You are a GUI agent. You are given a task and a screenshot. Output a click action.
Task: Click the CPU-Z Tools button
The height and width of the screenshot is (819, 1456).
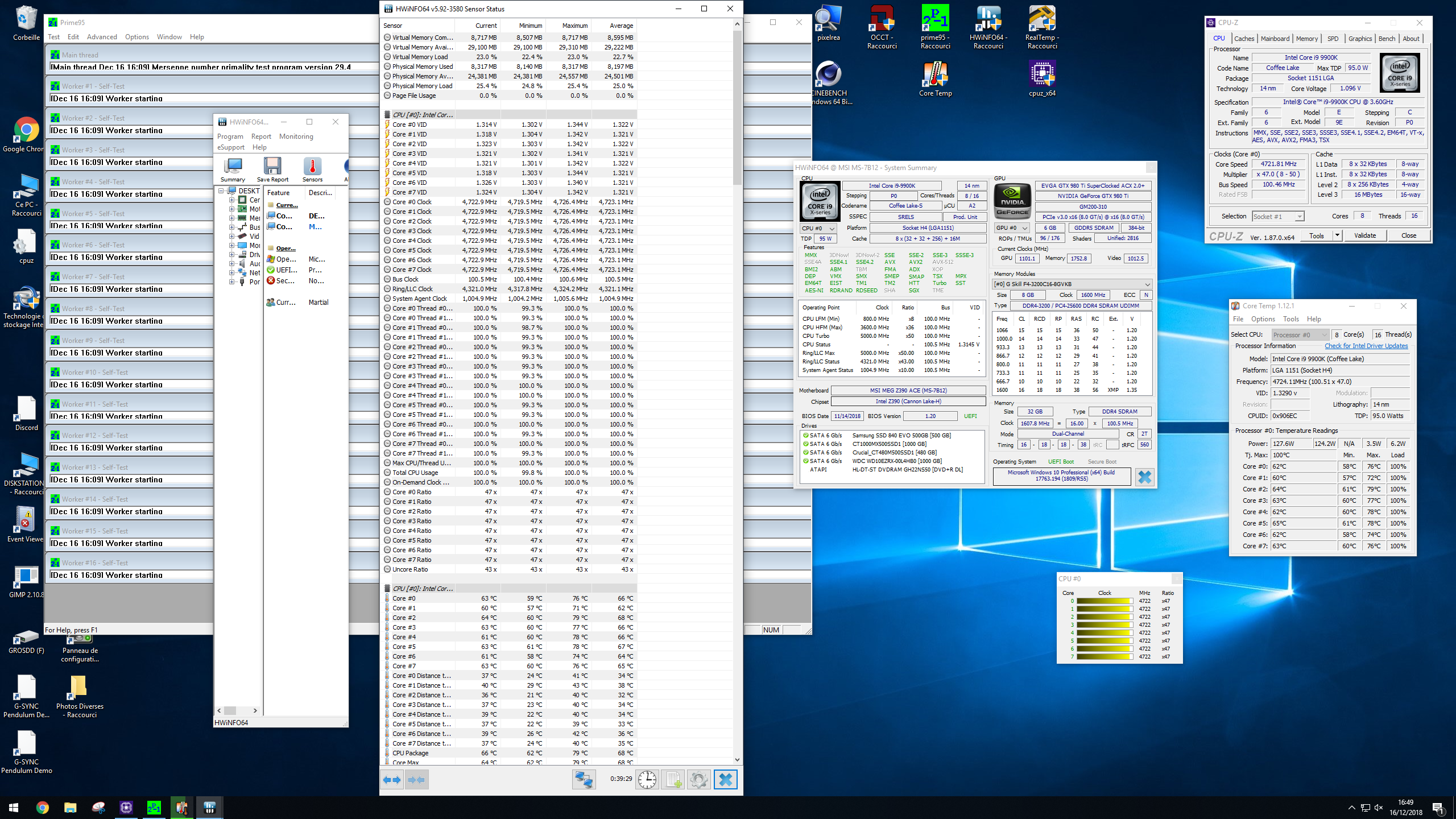(x=1316, y=235)
